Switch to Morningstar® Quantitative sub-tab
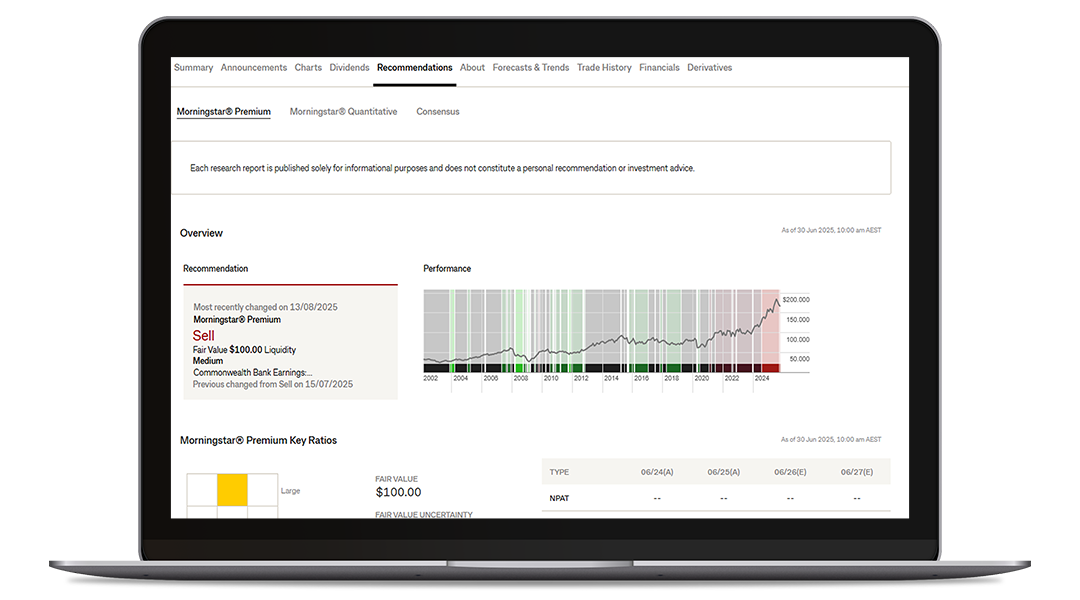1080x600 pixels. click(343, 112)
